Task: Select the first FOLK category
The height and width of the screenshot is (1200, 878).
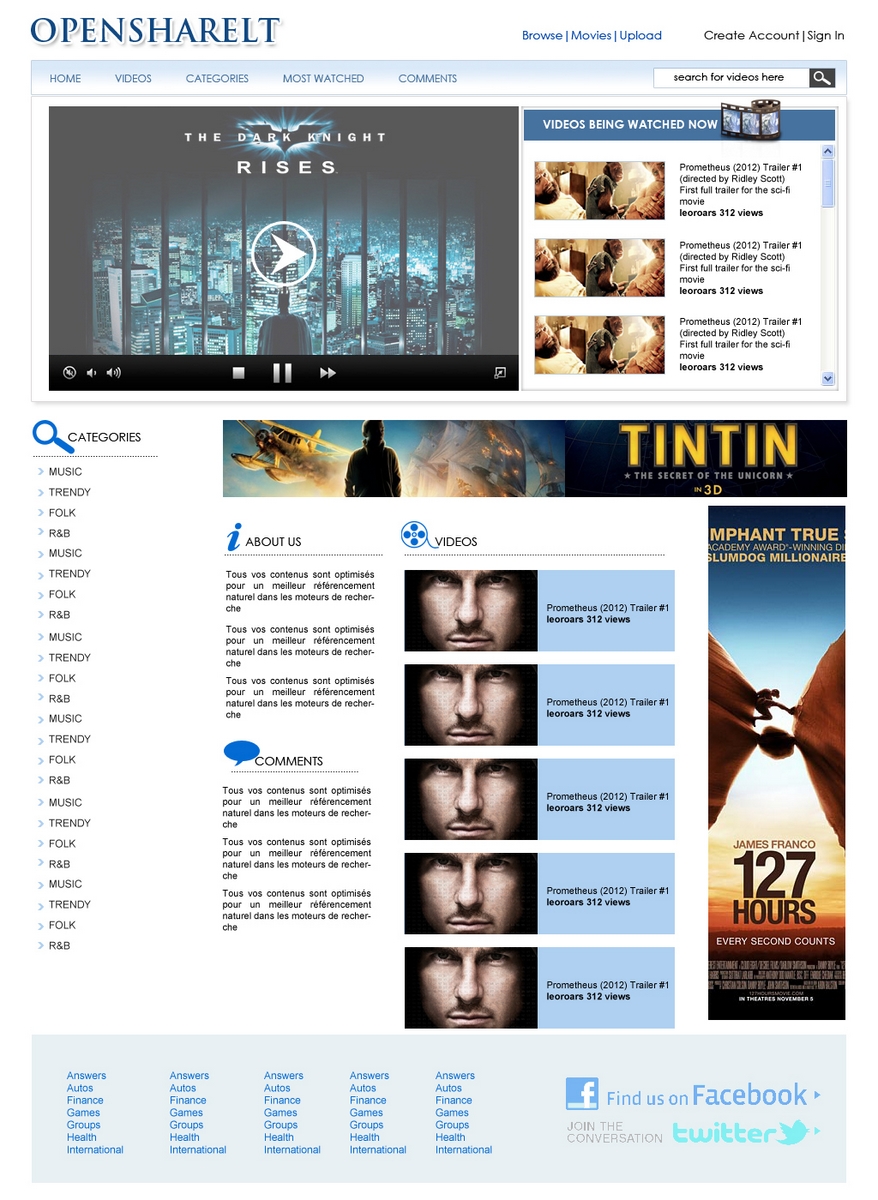Action: [x=62, y=513]
